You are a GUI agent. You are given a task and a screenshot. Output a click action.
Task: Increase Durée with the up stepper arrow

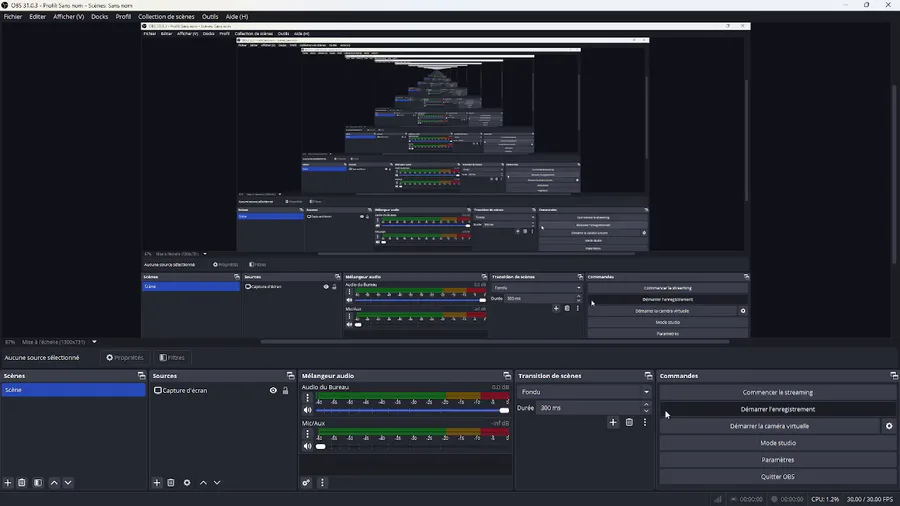(646, 405)
